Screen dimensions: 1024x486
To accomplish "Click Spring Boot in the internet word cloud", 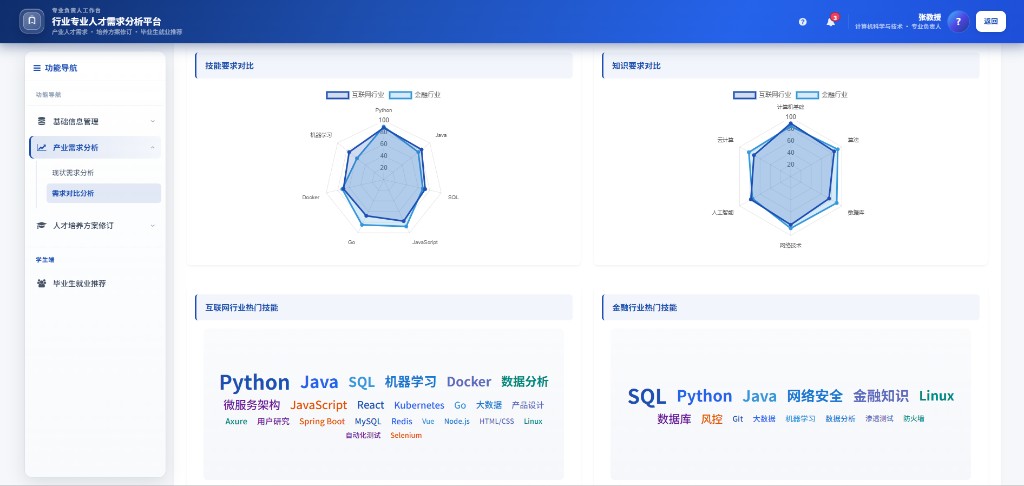I will coord(322,421).
